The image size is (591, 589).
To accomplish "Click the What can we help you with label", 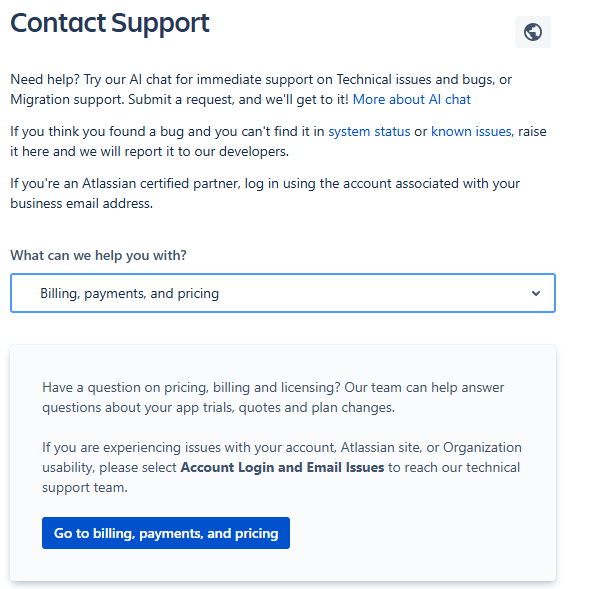I will pyautogui.click(x=98, y=255).
